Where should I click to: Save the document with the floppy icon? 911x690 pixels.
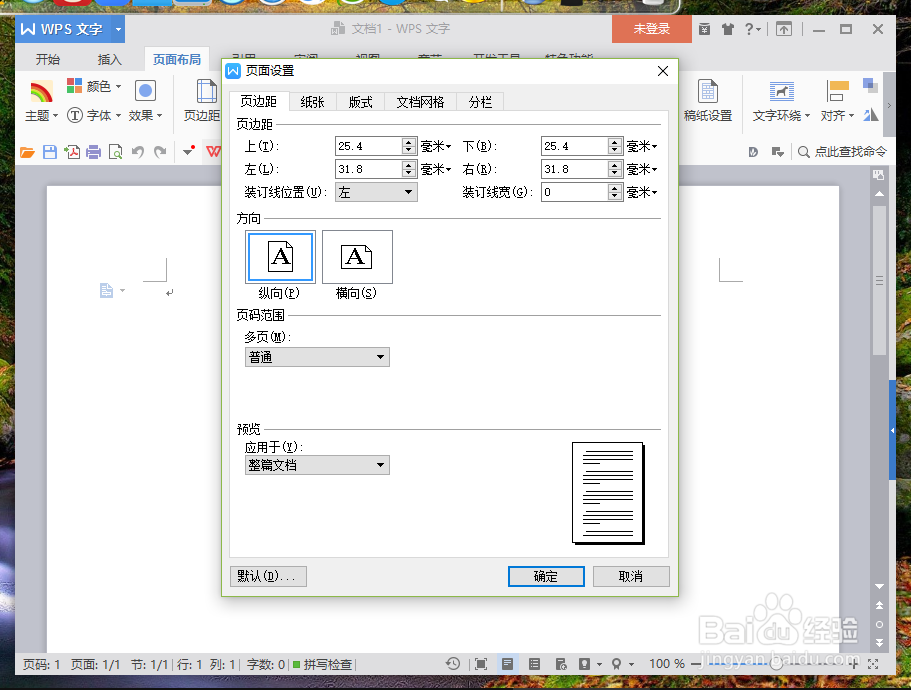[x=50, y=152]
